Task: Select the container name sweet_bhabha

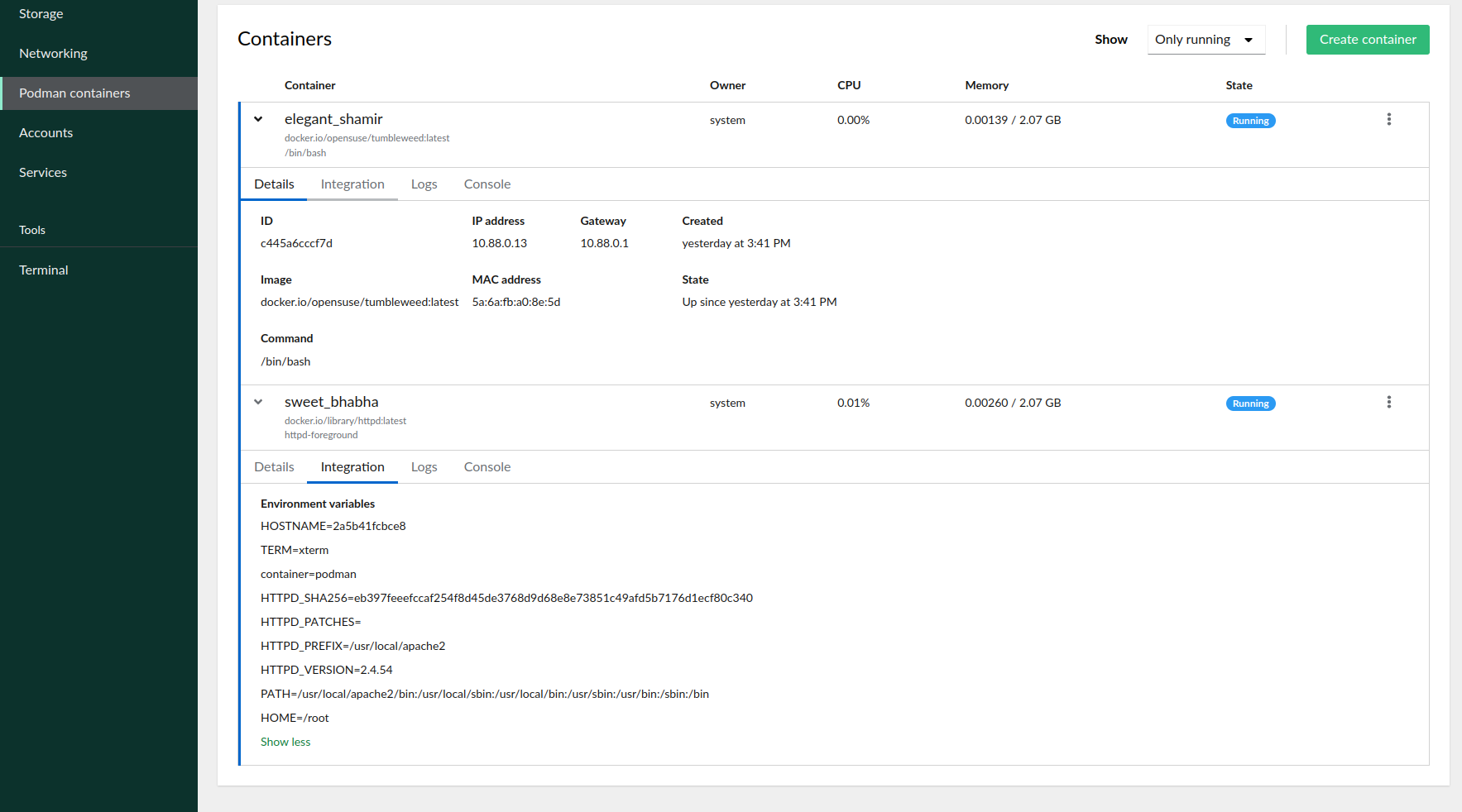Action: 331,401
